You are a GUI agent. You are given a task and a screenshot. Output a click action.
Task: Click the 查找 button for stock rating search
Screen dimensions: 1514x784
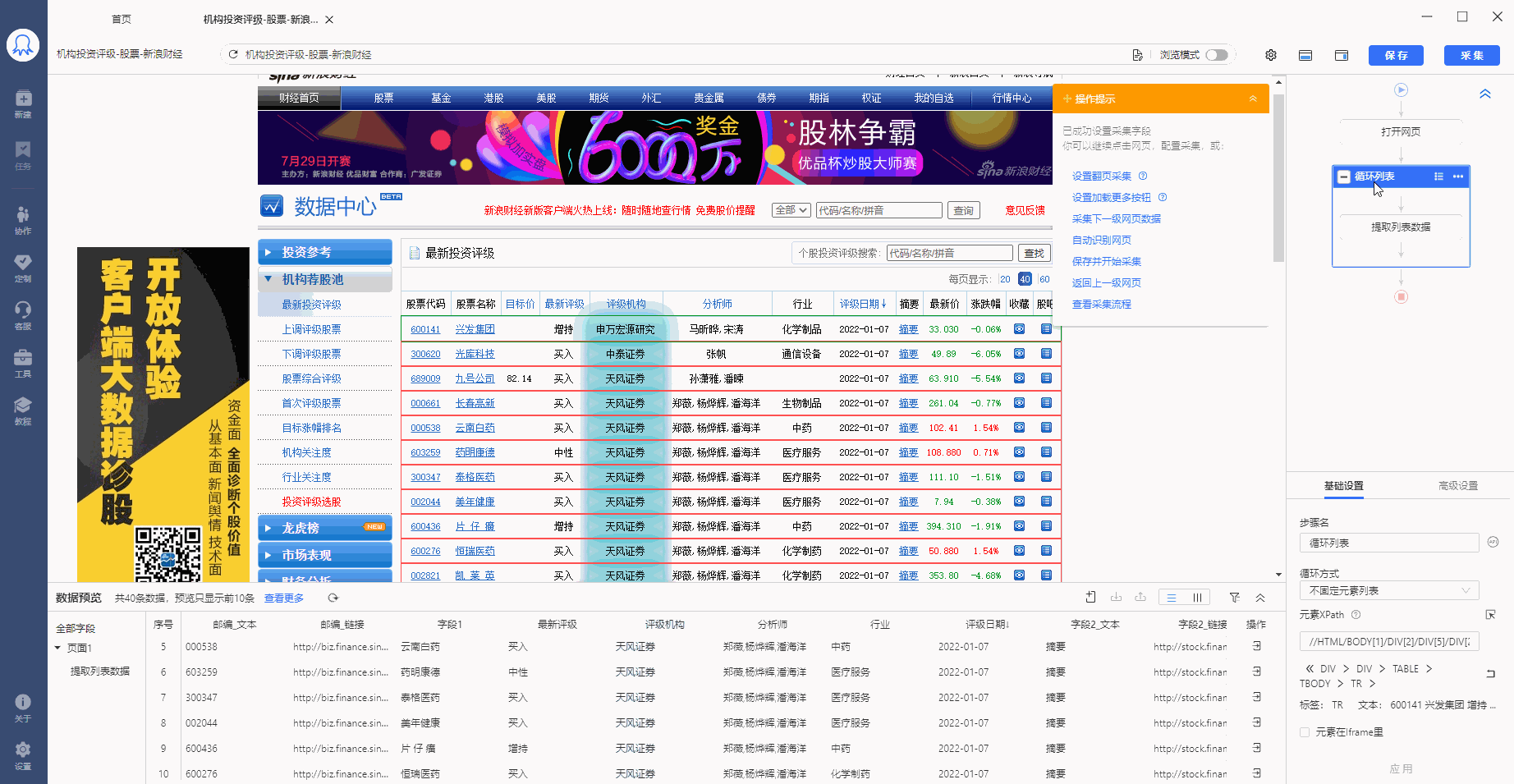(x=1035, y=253)
